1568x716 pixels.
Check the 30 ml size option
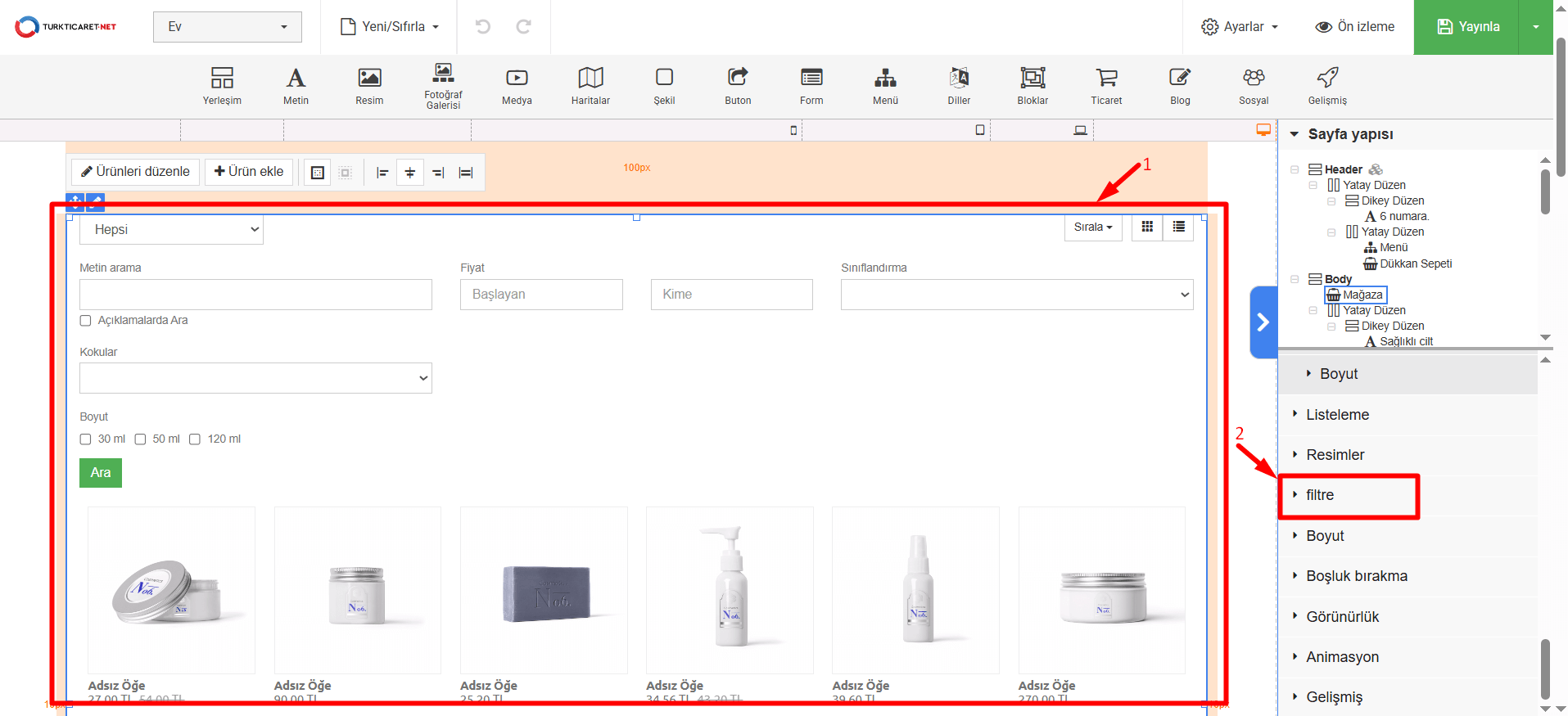(85, 439)
